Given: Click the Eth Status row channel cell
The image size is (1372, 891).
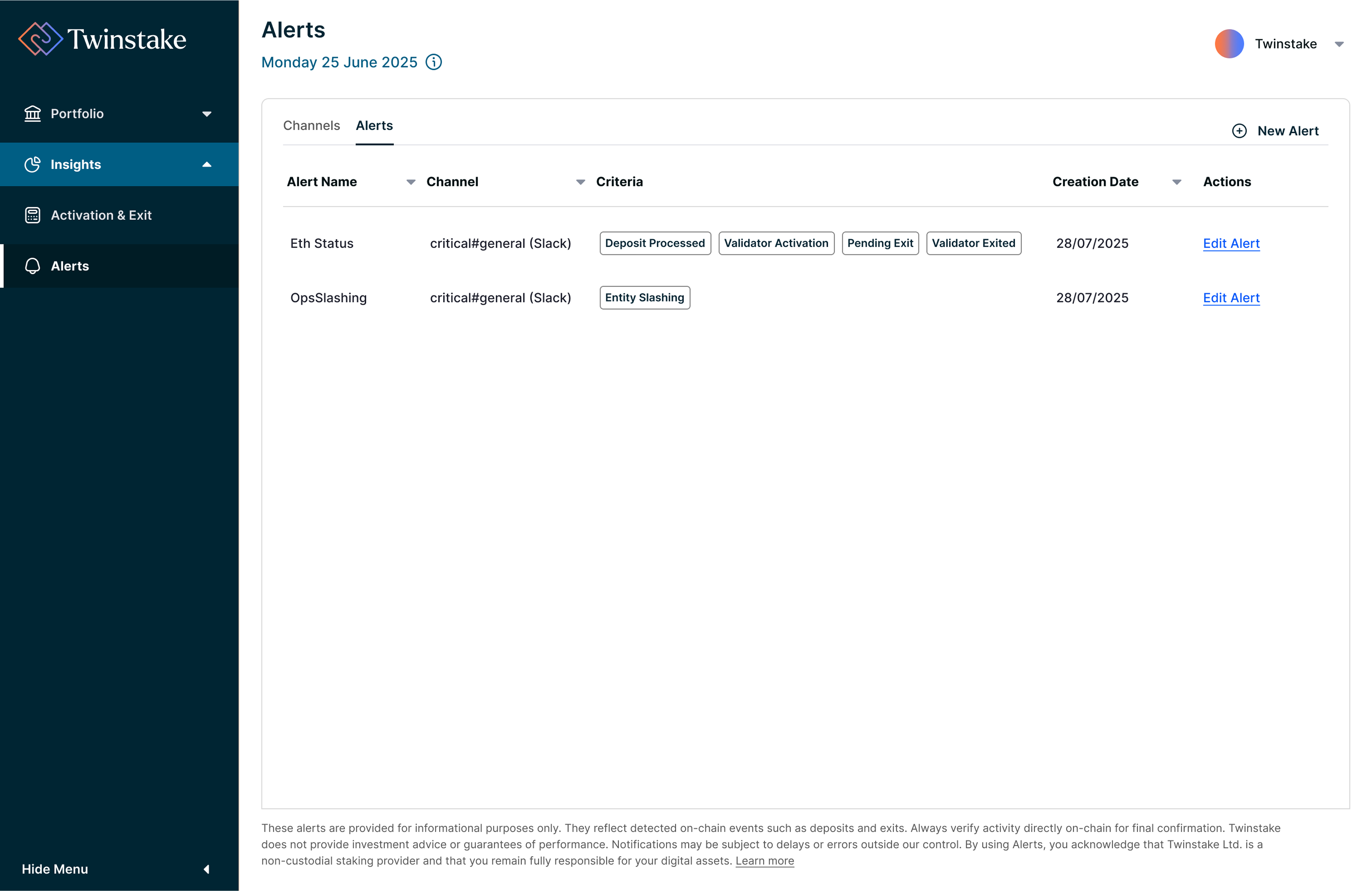Looking at the screenshot, I should tap(500, 243).
